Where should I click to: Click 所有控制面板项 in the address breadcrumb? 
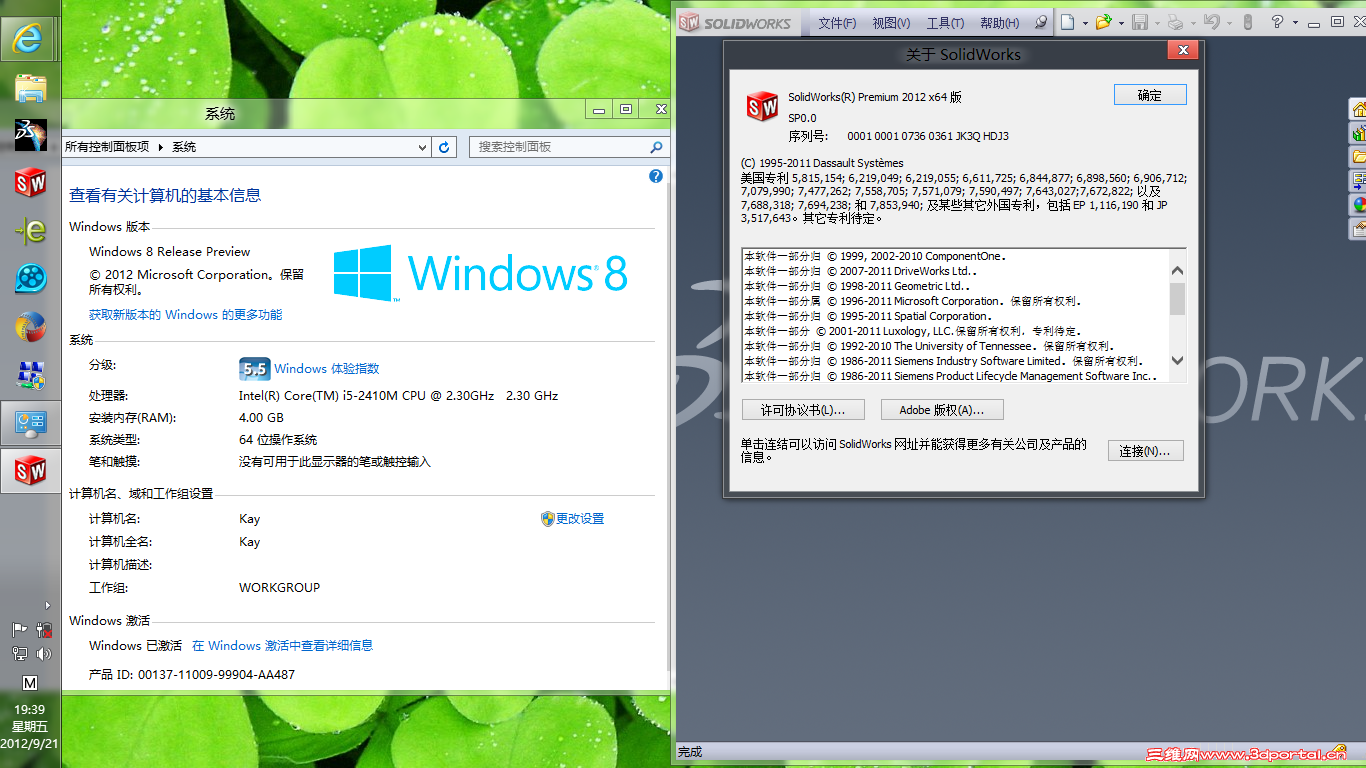107,147
